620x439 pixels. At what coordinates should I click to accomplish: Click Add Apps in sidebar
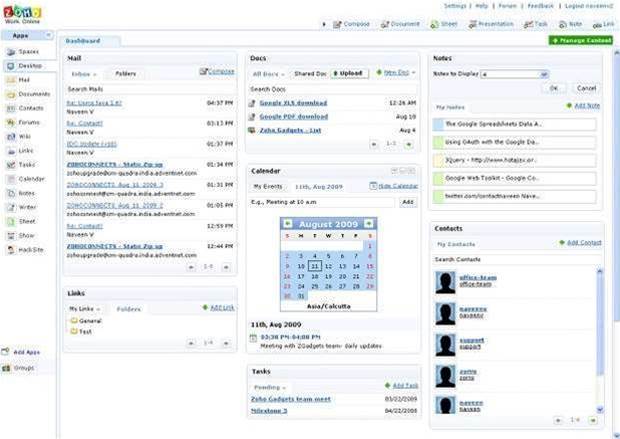[21, 352]
